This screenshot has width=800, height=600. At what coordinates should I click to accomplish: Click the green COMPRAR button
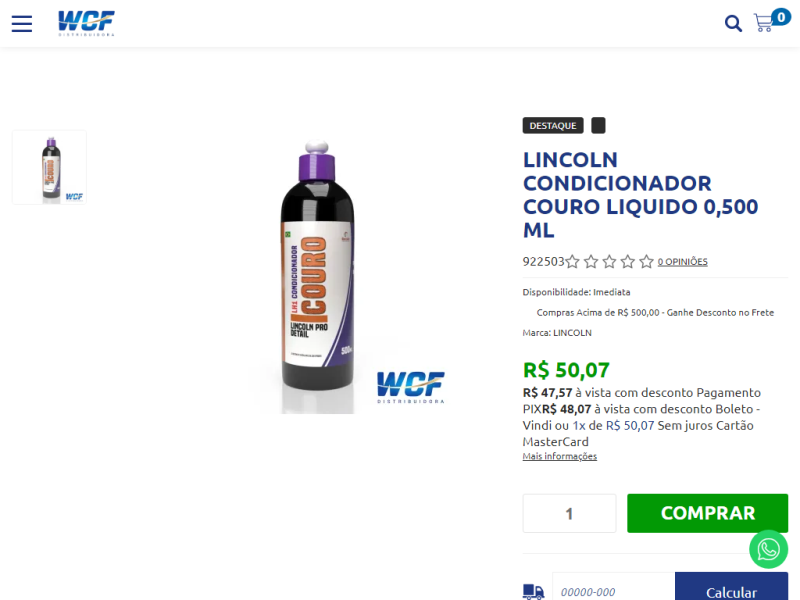[707, 513]
